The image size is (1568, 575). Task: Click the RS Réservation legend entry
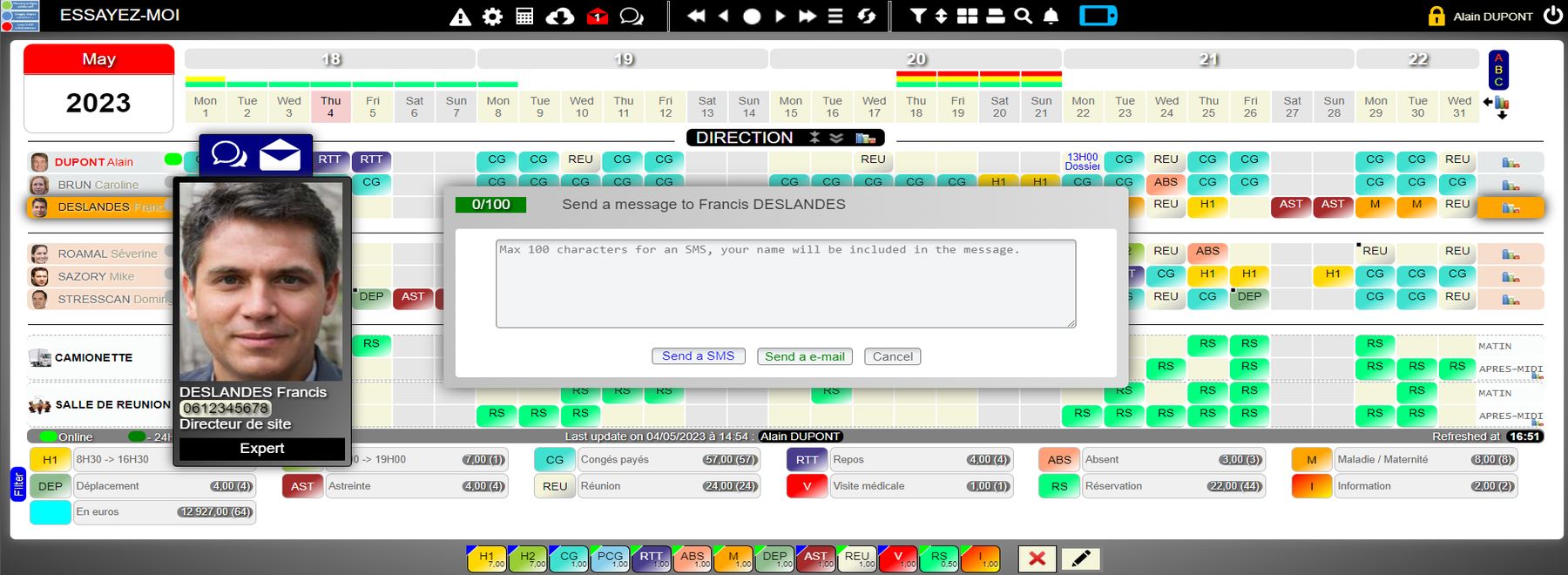tap(1152, 486)
